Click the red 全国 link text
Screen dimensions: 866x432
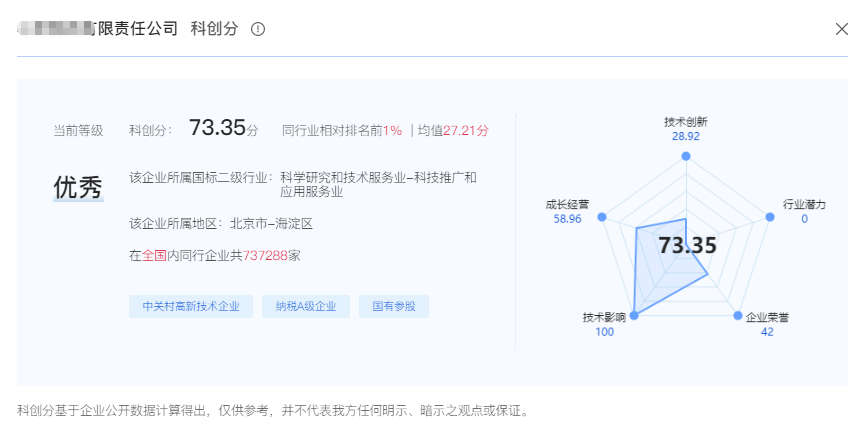pos(154,256)
